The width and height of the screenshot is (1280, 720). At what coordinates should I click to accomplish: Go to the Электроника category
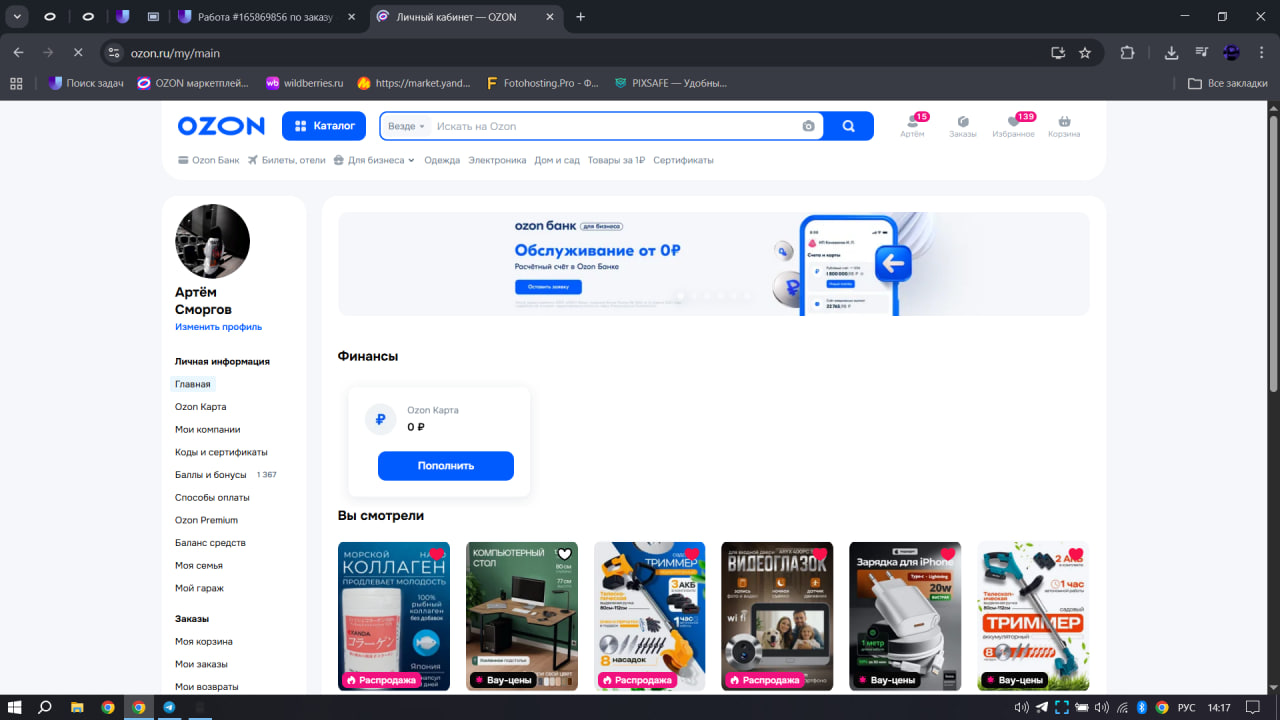497,160
